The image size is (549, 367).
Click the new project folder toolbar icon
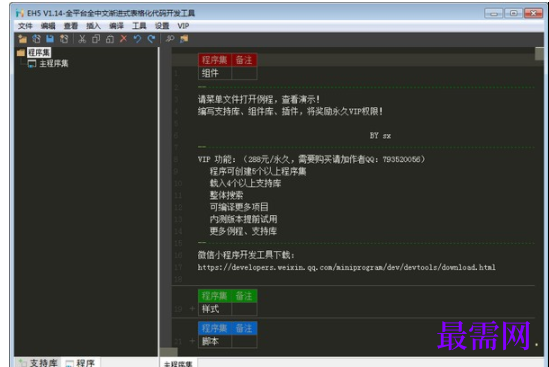pyautogui.click(x=22, y=39)
